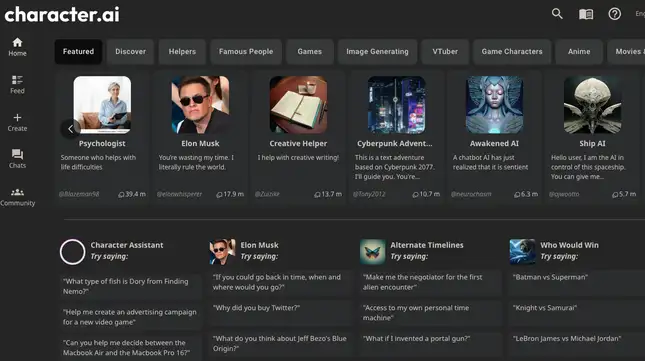Screen dimensions: 645x361
Task: Open the Psychologist character card
Action: coord(102,137)
